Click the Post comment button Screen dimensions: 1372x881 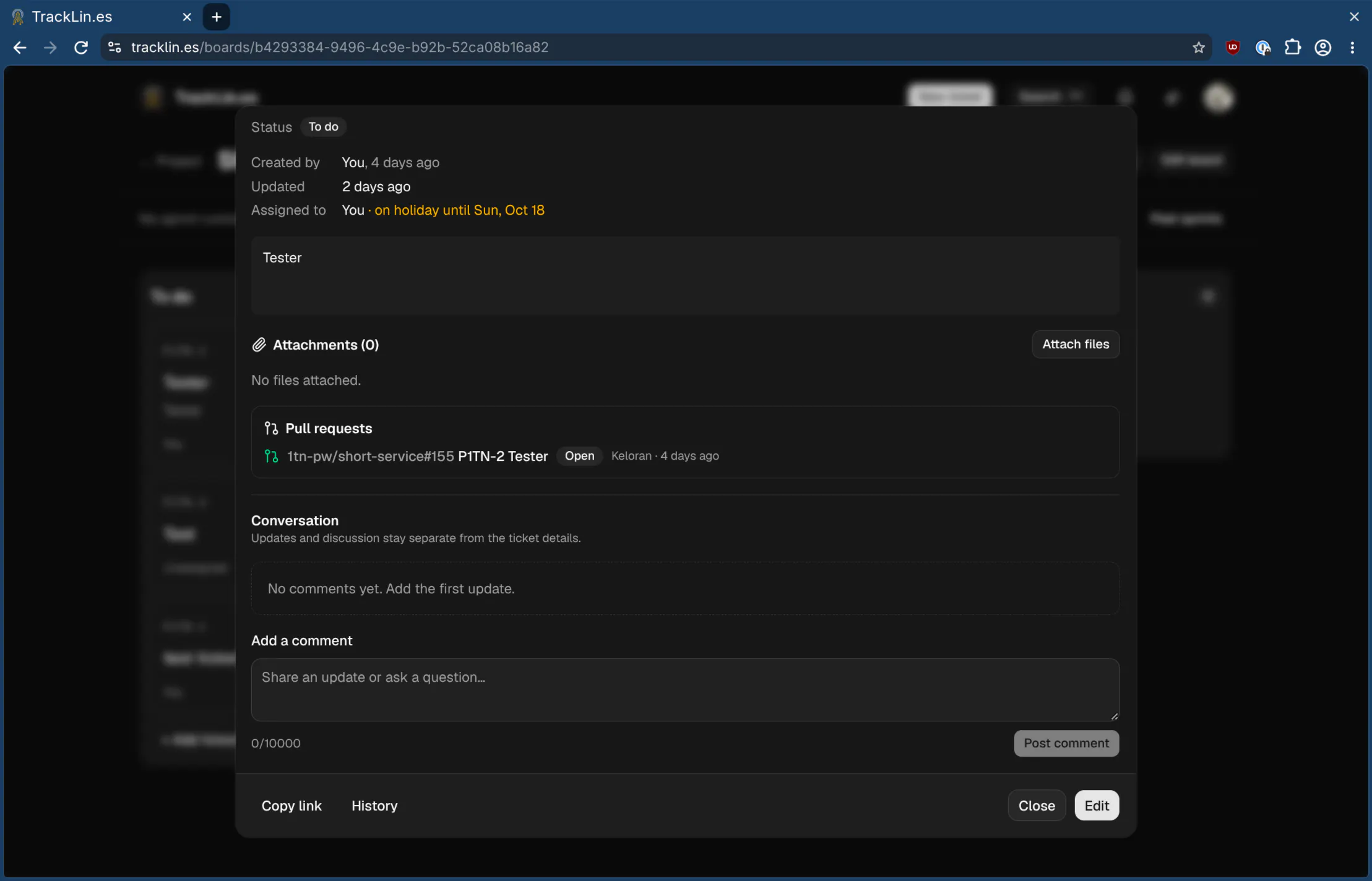(1066, 743)
